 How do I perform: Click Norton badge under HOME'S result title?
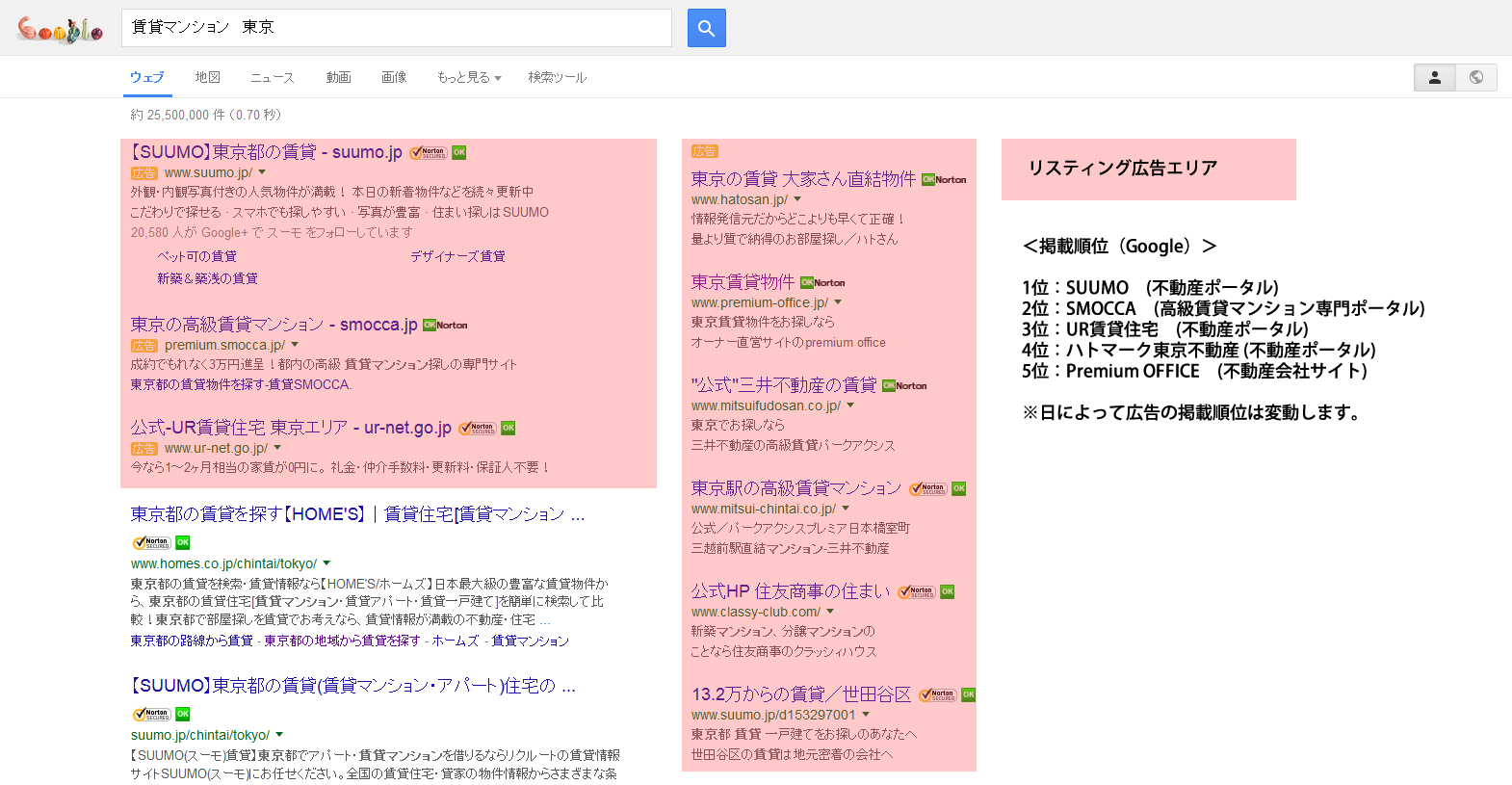(x=152, y=542)
